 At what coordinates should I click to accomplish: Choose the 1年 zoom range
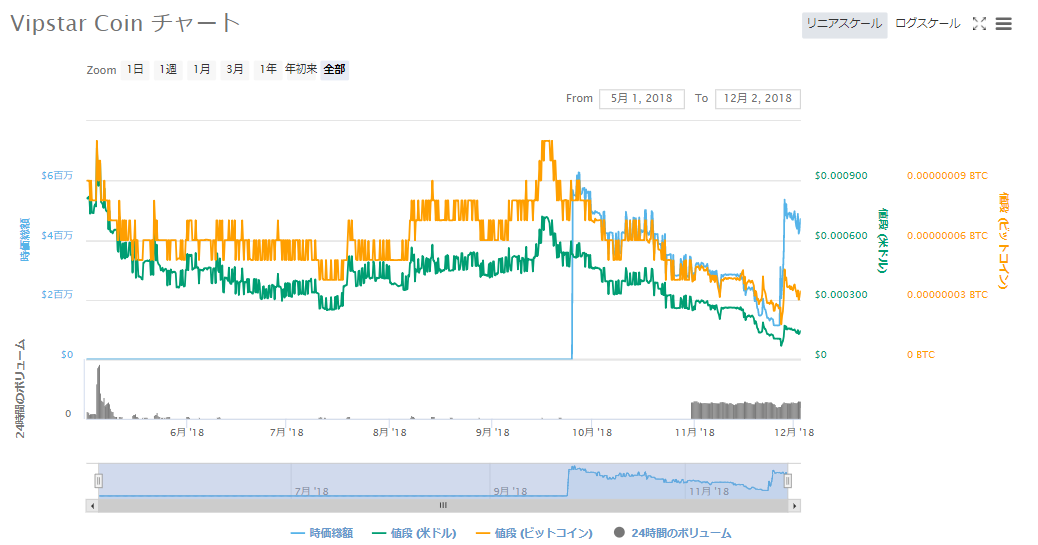click(268, 70)
